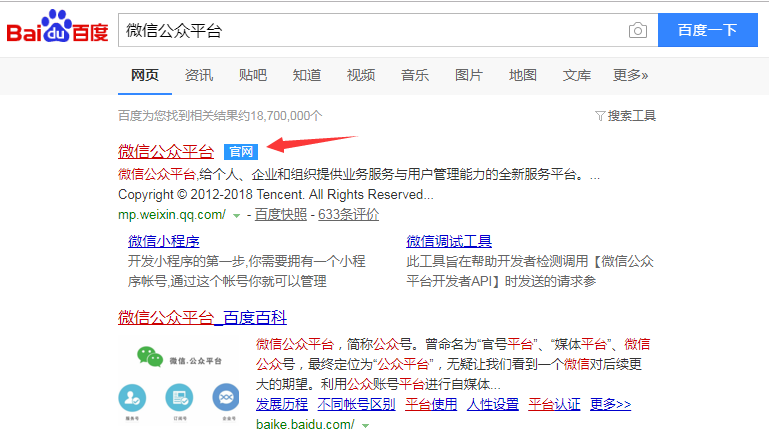769x446 pixels.
Task: Expand arrow next to mp.weixin.qq.com
Action: (x=236, y=215)
